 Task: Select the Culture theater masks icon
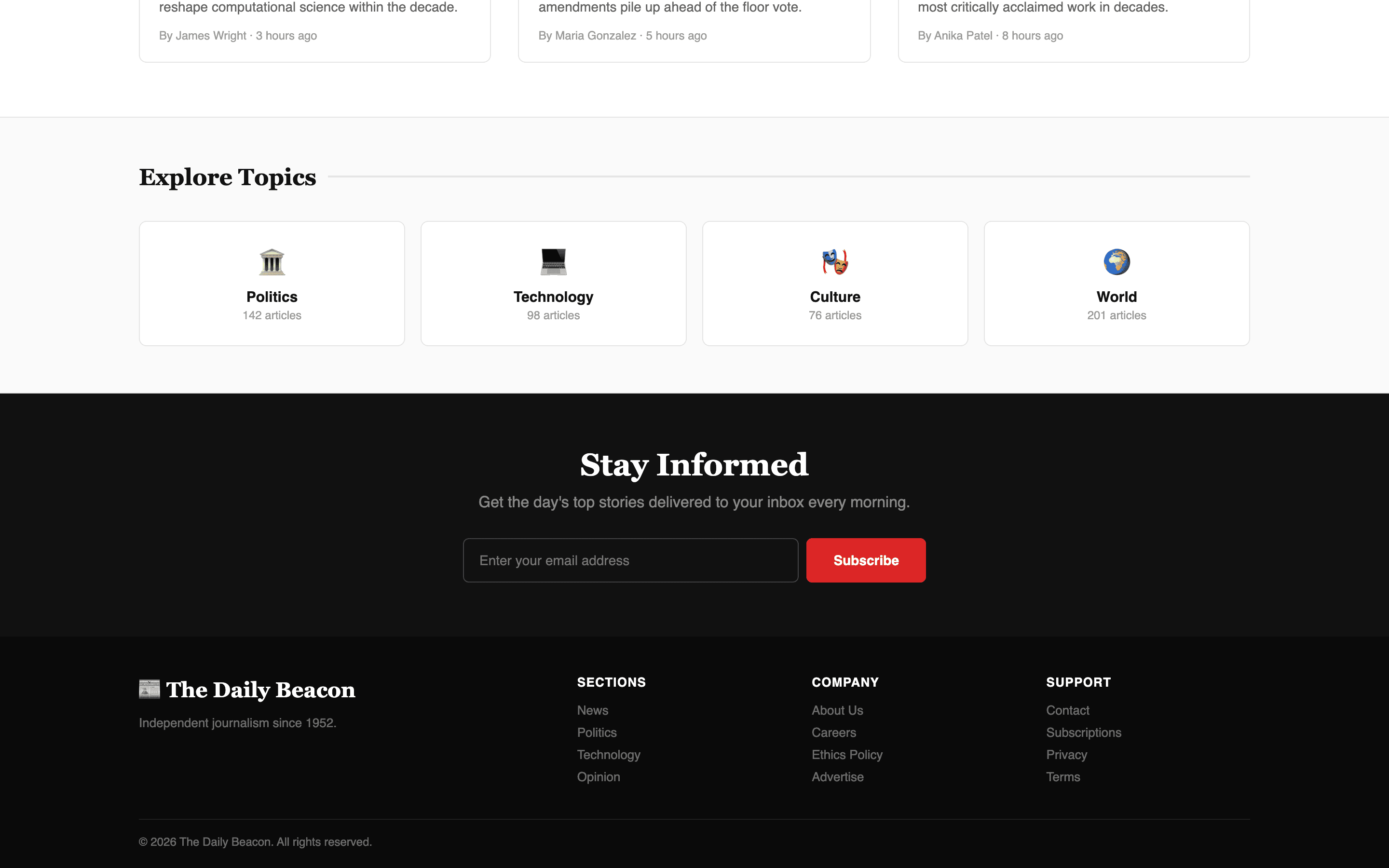click(x=834, y=262)
